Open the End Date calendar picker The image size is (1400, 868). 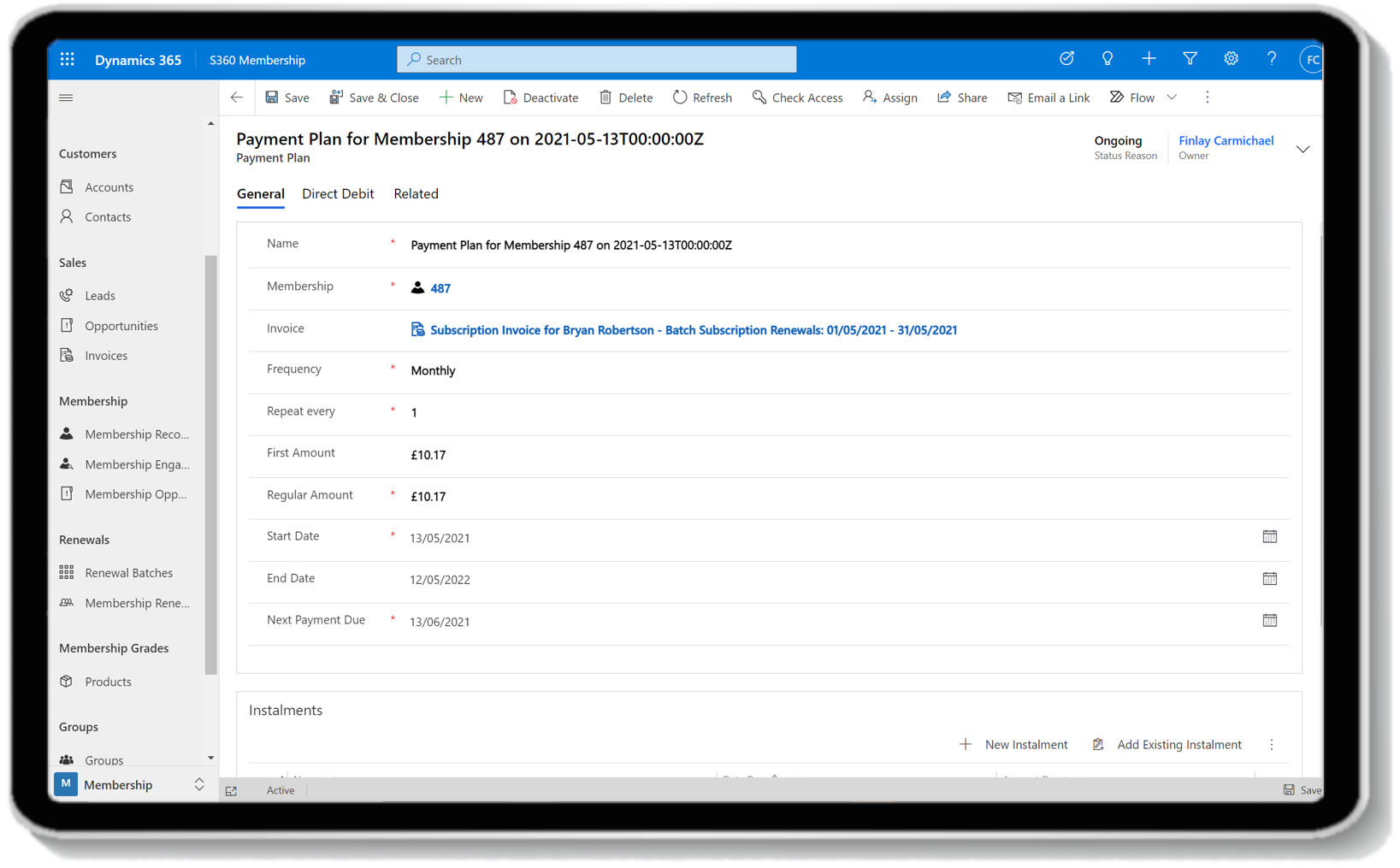(1270, 579)
